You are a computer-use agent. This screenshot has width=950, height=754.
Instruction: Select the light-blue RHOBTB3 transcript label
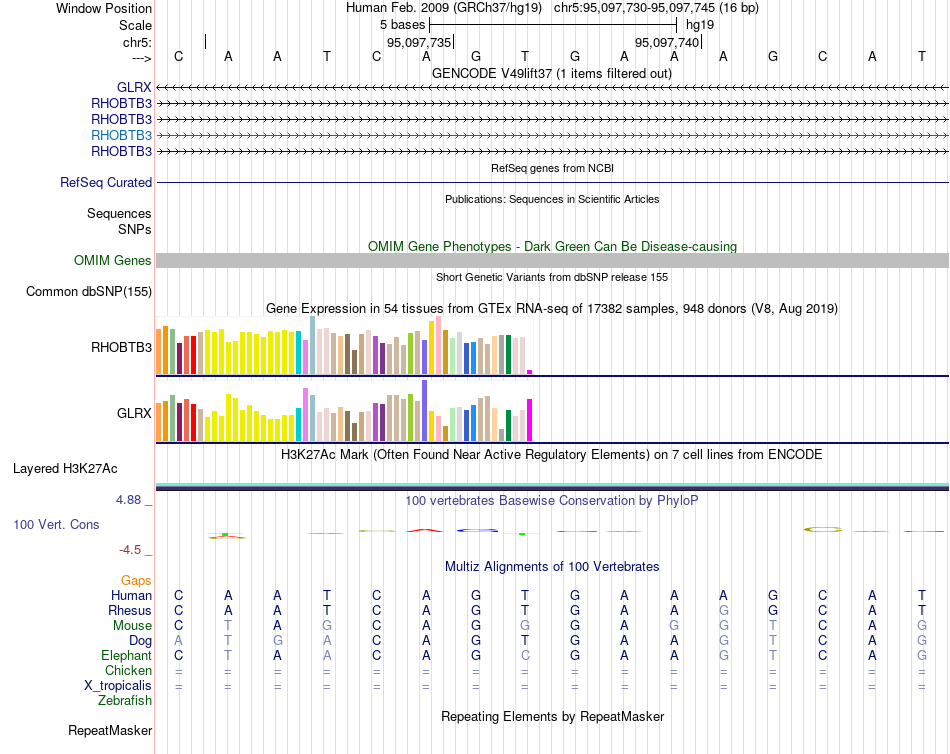coord(121,135)
